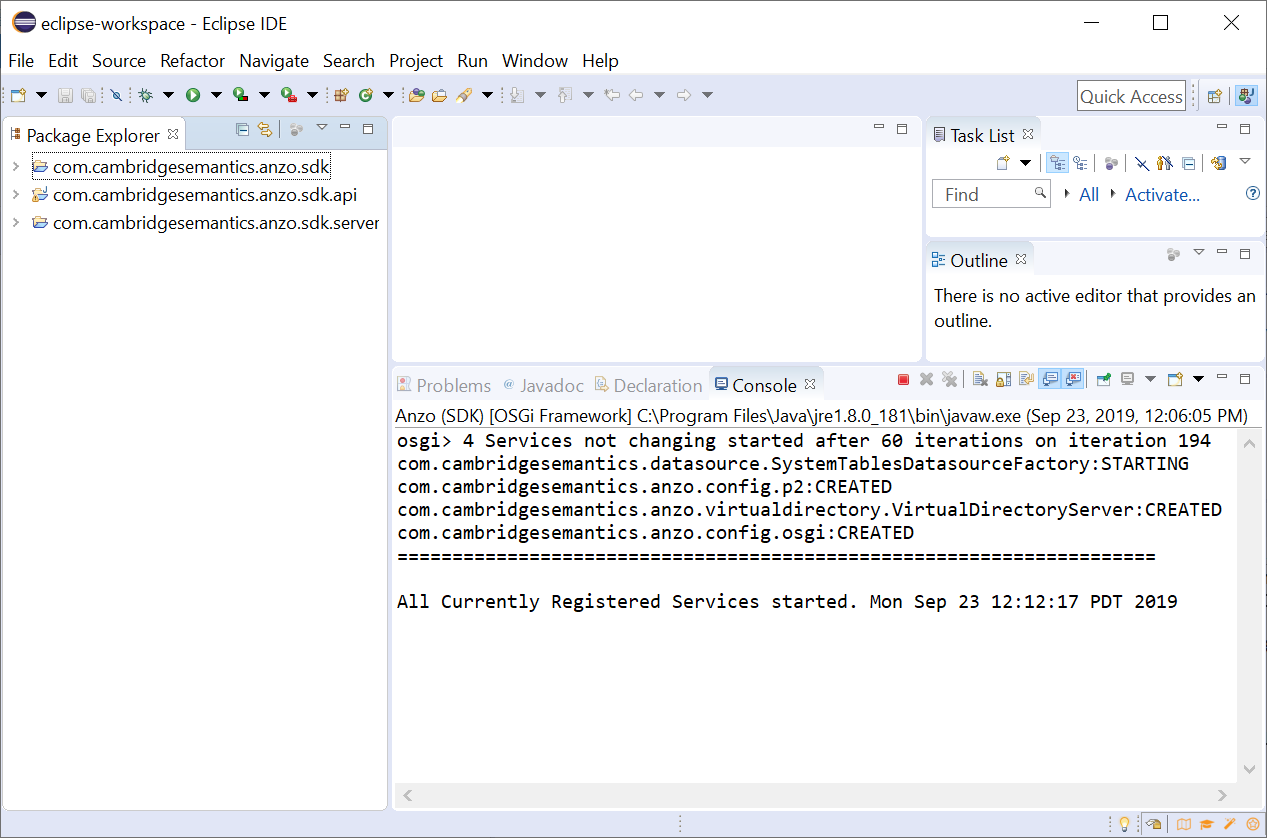Toggle Scroll Lock in Console toolbar
1267x838 pixels.
1003,379
